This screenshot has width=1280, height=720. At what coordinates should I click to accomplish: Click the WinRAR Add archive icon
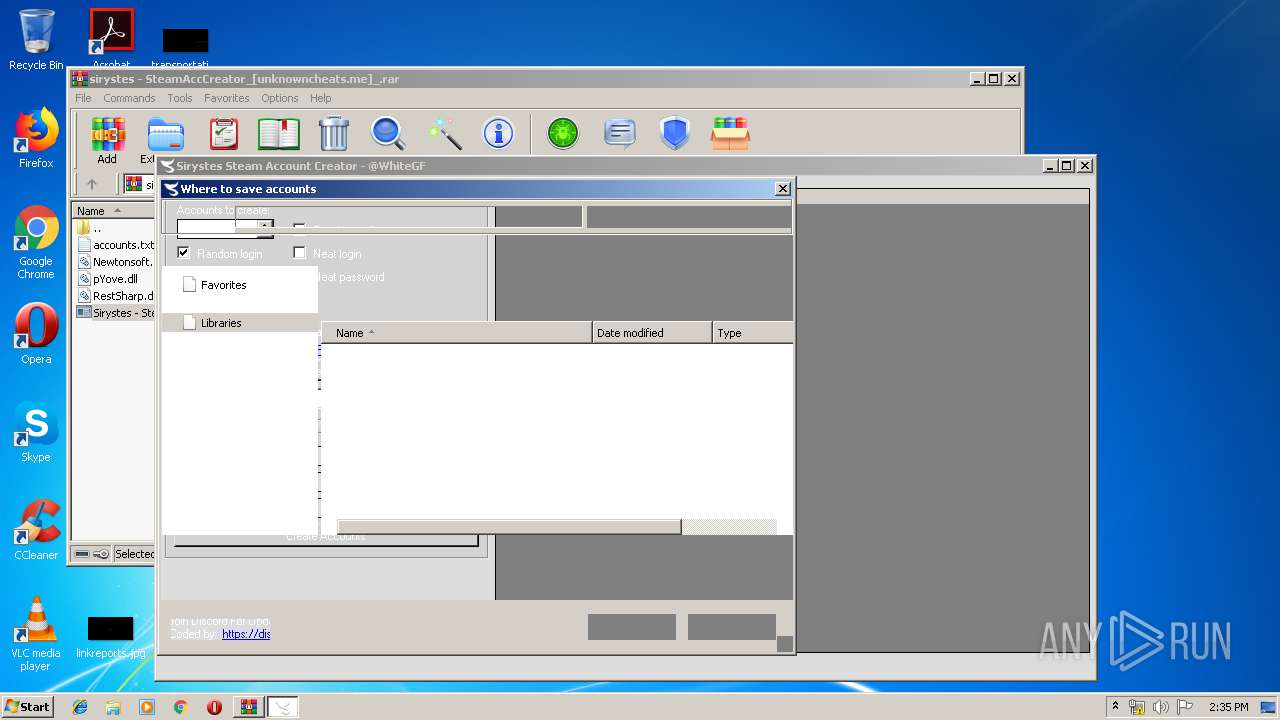point(107,133)
